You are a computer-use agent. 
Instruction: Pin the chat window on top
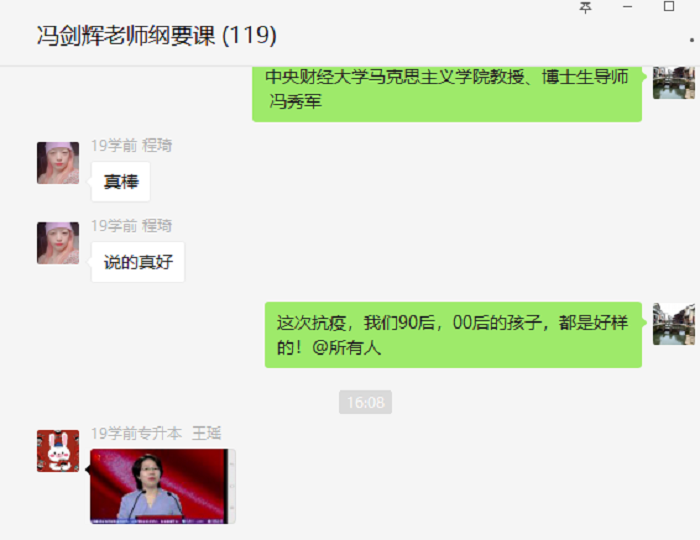[585, 7]
